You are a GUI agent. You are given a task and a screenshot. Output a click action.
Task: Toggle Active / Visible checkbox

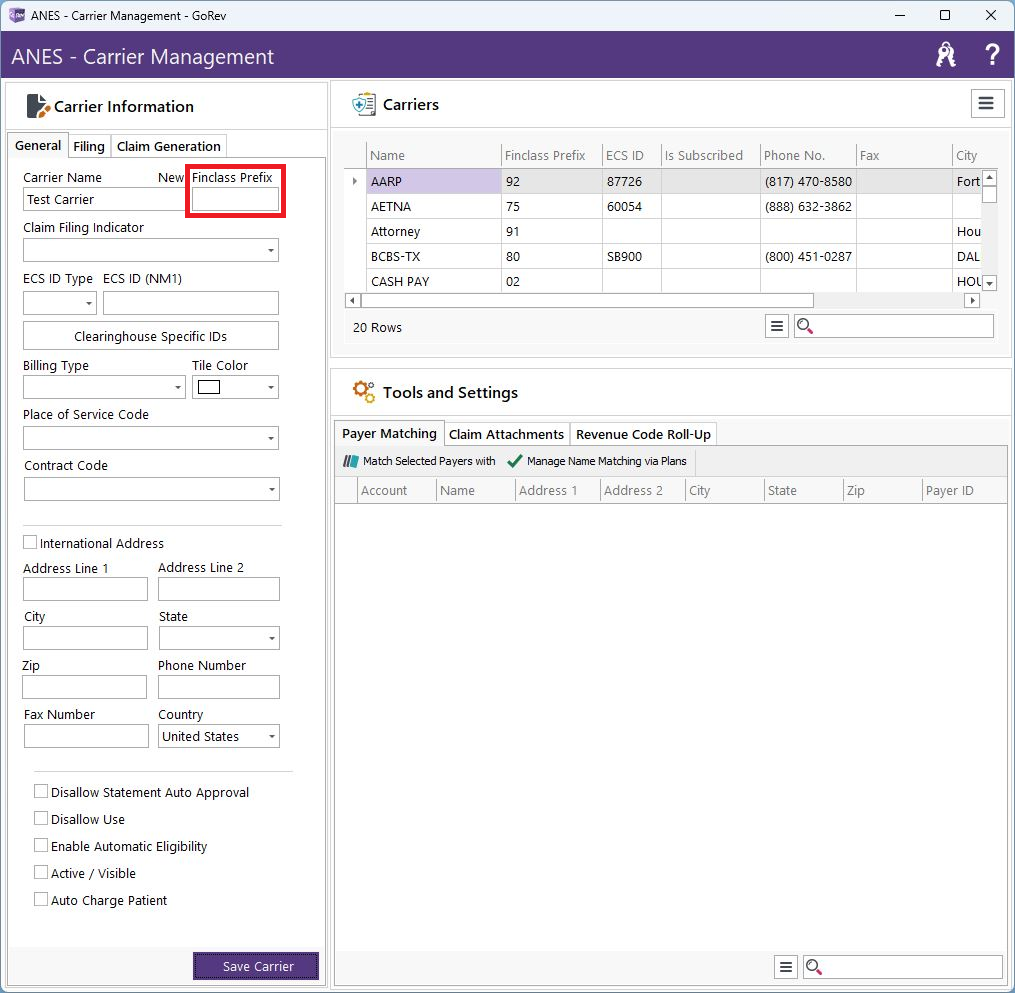pyautogui.click(x=41, y=873)
